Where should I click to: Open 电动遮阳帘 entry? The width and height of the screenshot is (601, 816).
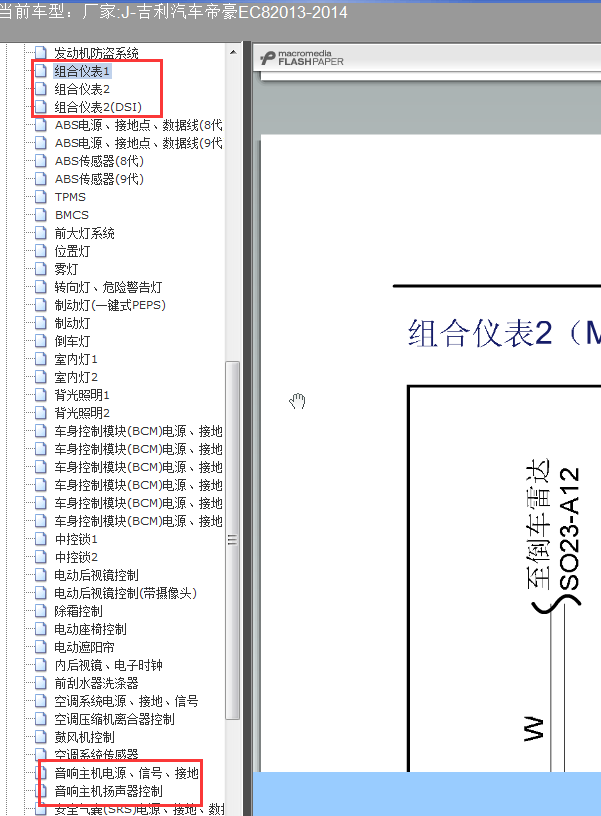pyautogui.click(x=84, y=647)
